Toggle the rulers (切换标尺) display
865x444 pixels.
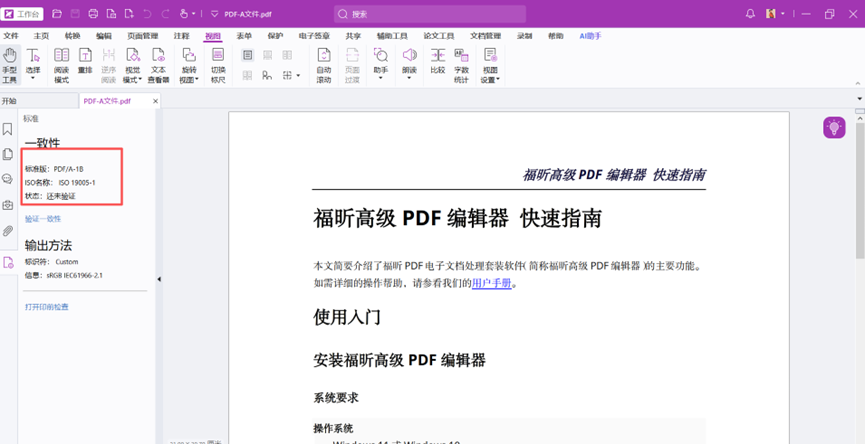(218, 65)
